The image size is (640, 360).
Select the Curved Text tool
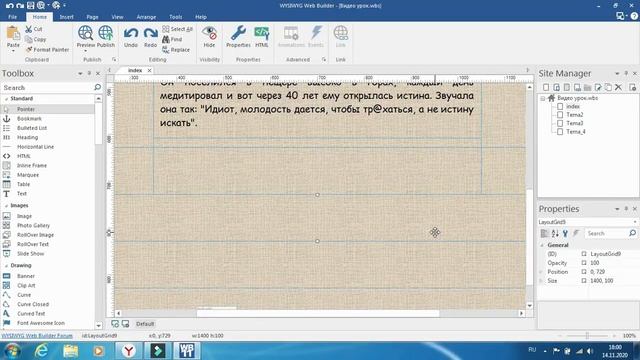coord(31,313)
